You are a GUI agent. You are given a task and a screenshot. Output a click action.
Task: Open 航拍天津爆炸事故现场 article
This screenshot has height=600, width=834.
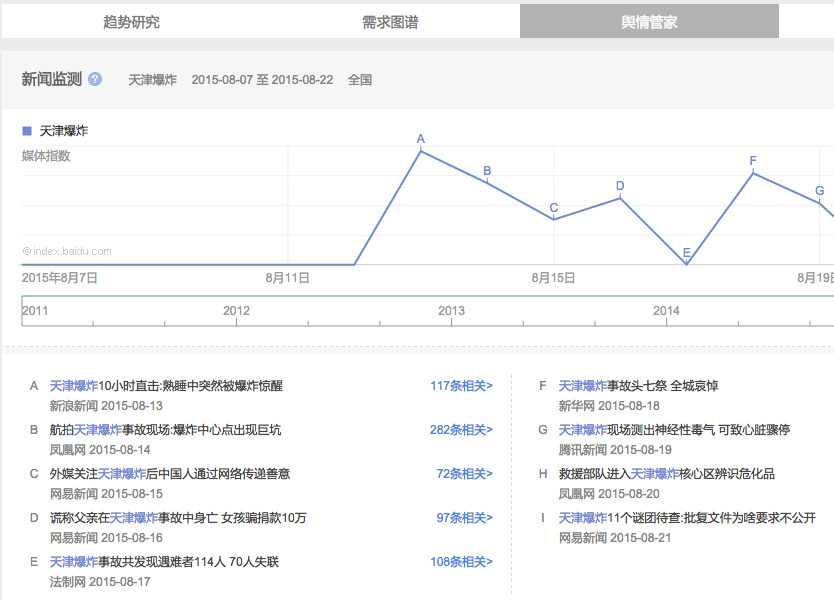click(165, 430)
